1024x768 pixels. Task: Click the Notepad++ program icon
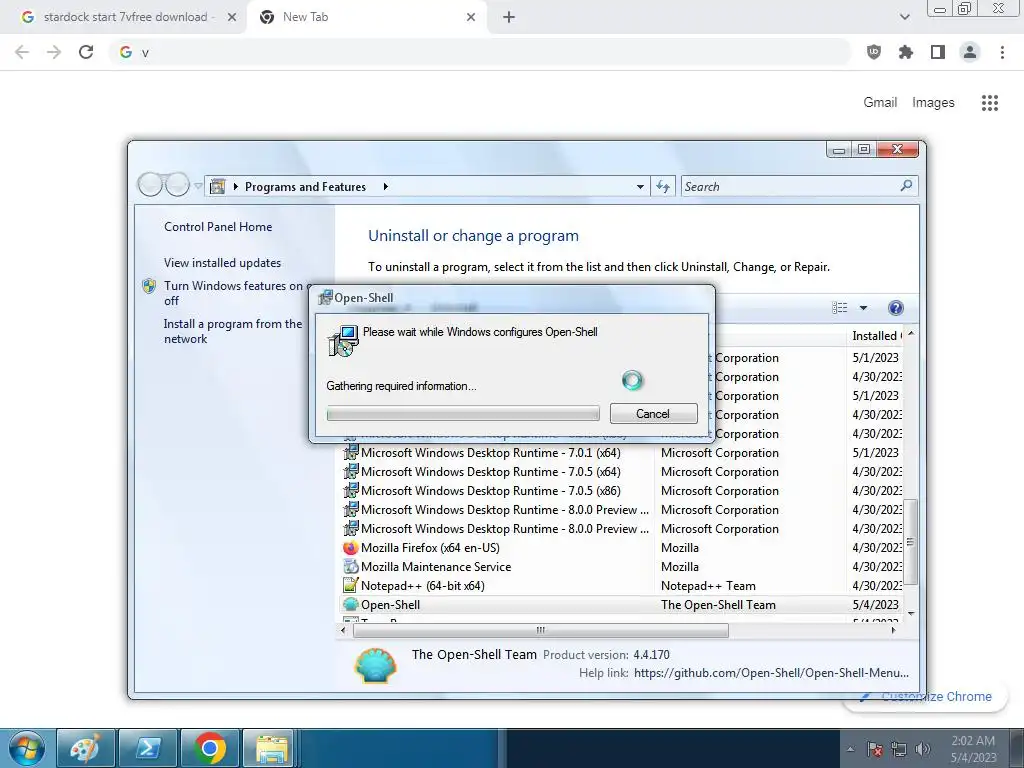351,586
